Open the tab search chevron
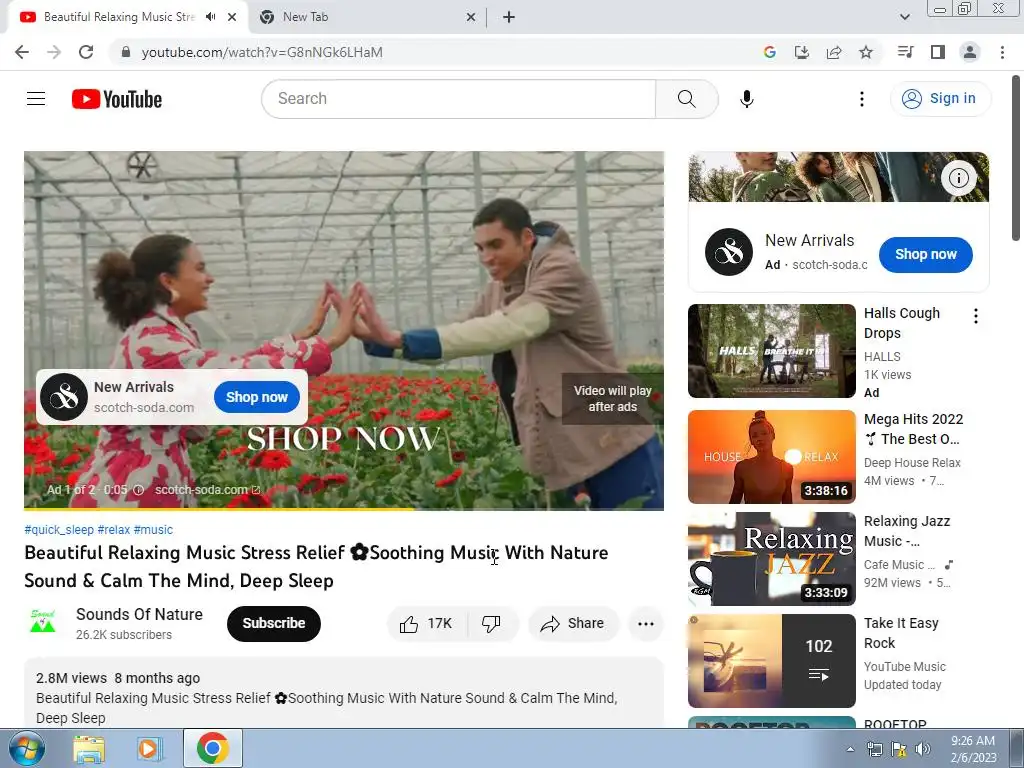 (x=904, y=18)
